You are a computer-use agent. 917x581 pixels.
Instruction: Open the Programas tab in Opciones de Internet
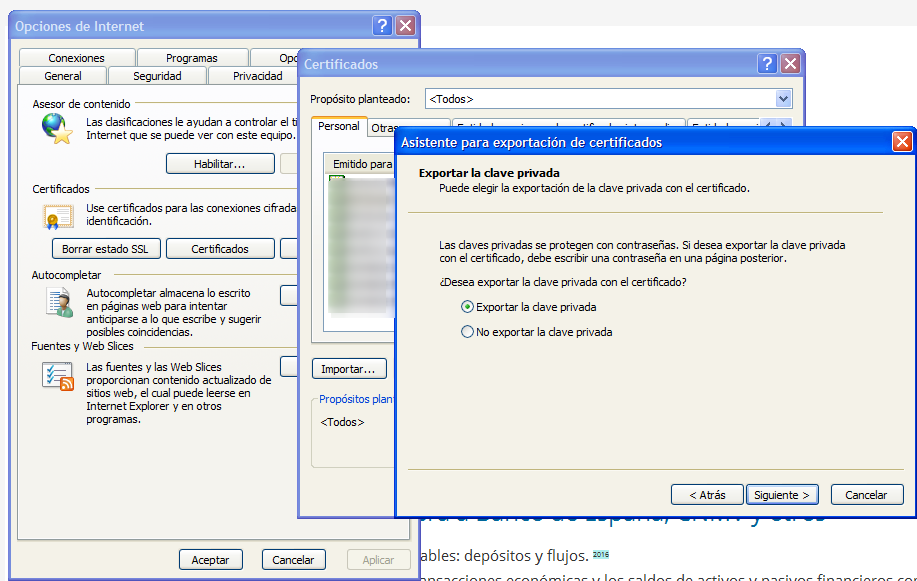[192, 58]
